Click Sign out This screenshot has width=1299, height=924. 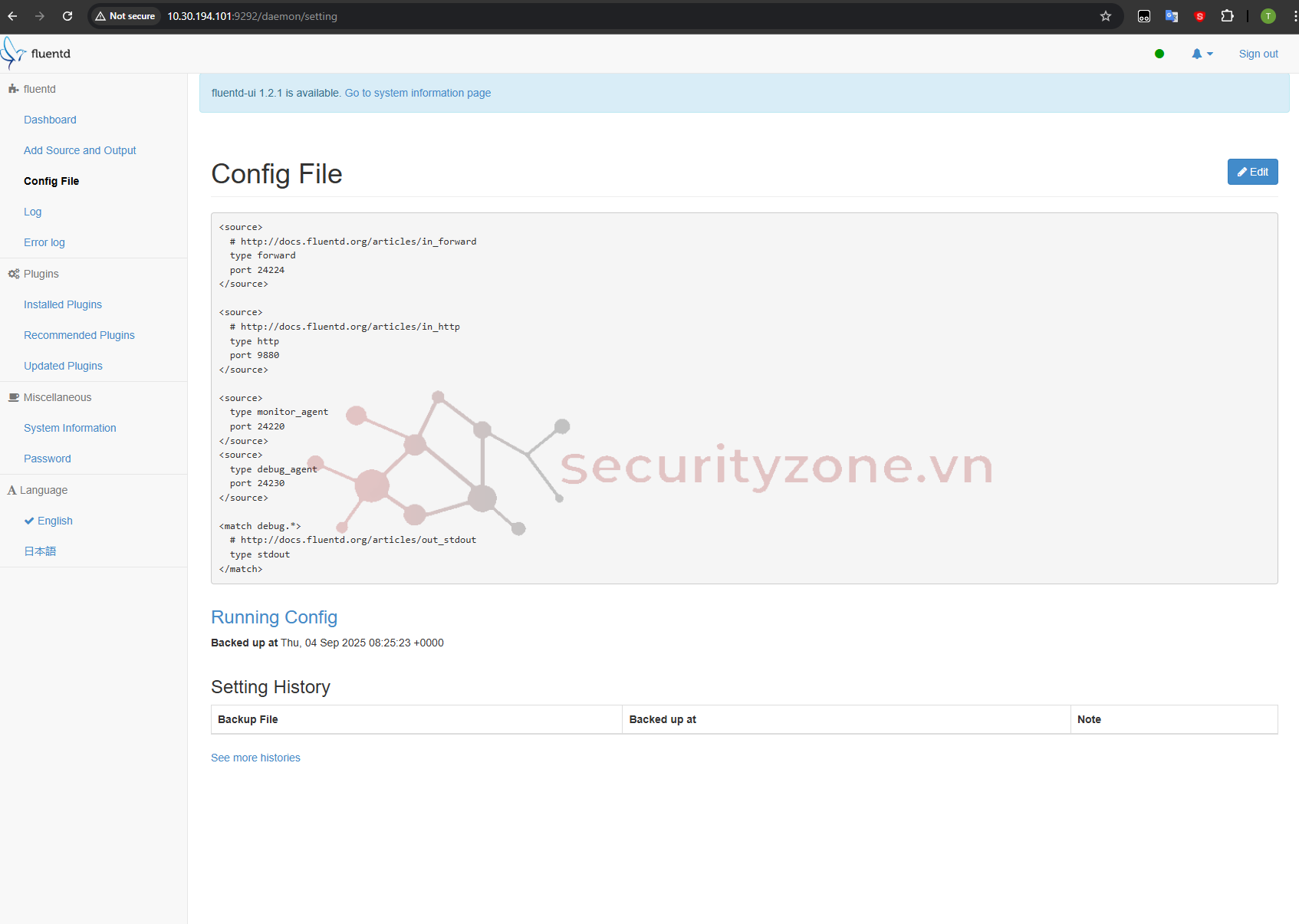click(x=1258, y=54)
